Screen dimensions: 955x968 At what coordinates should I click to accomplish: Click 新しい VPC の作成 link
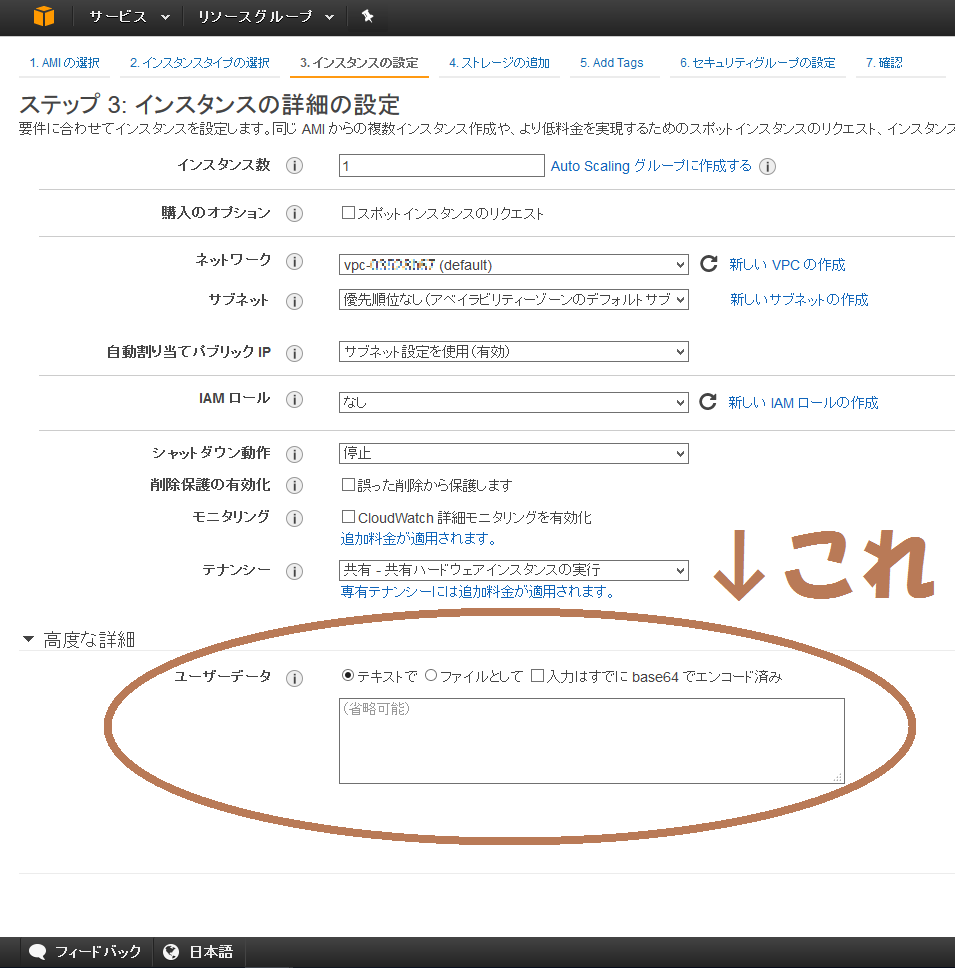787,265
